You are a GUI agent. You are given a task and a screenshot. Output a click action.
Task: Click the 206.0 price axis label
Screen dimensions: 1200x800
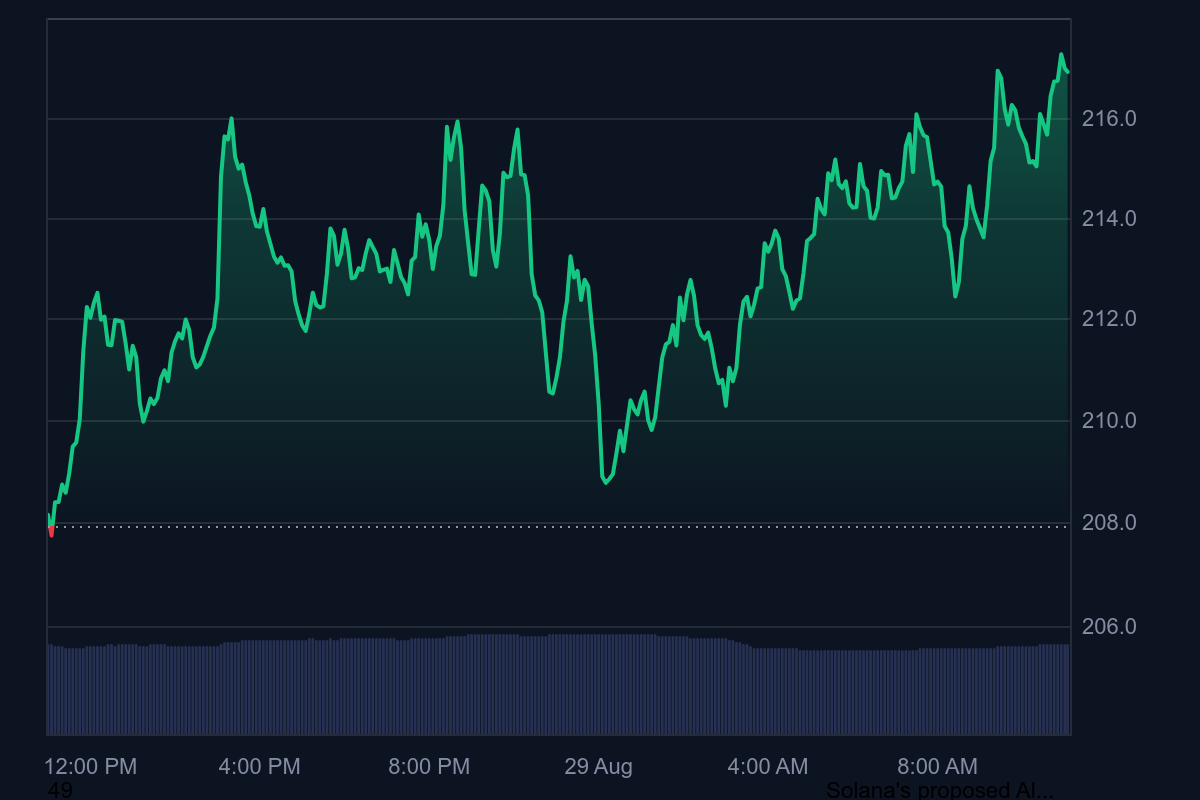pyautogui.click(x=1109, y=627)
